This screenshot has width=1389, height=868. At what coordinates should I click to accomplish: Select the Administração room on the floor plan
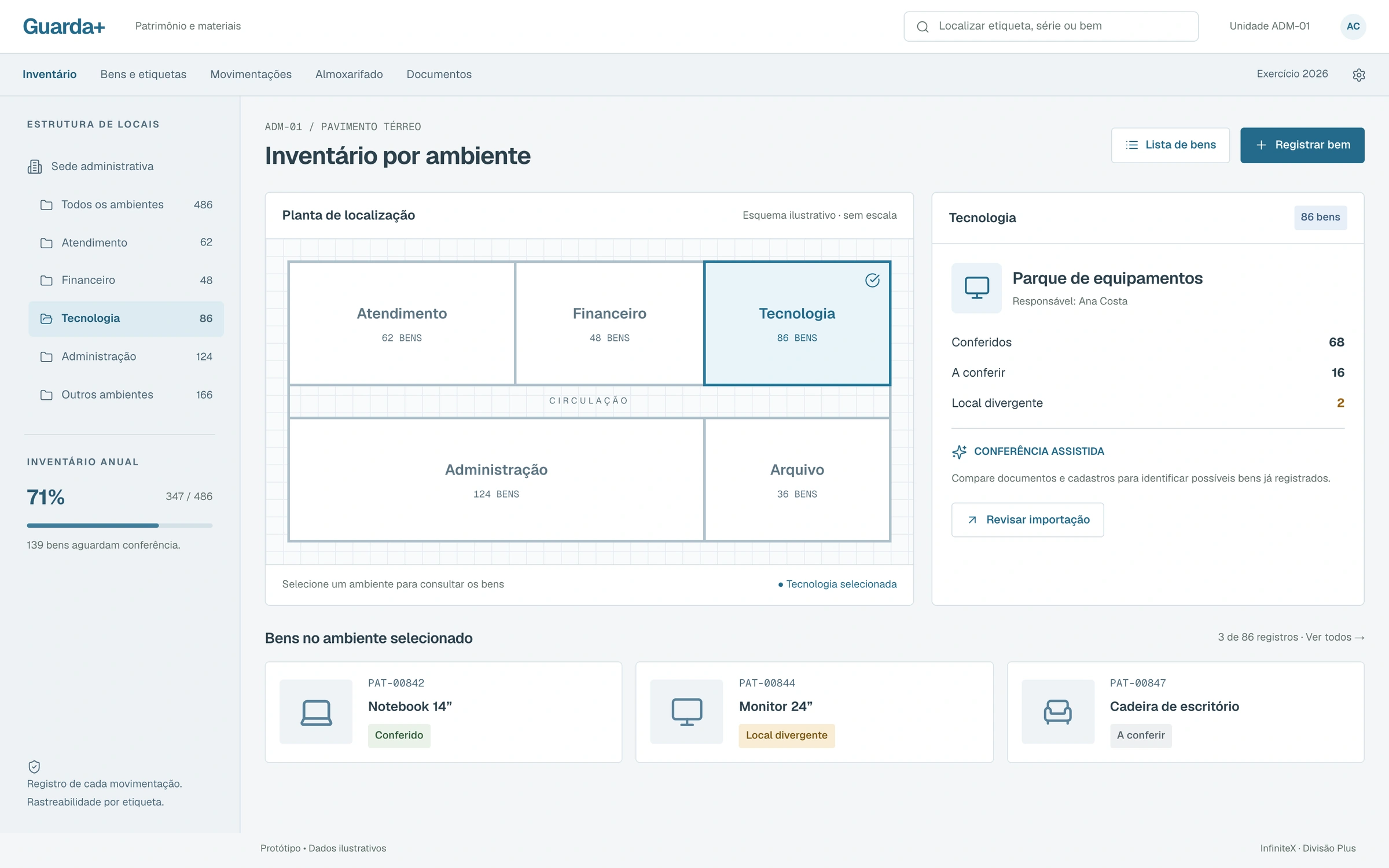point(496,479)
